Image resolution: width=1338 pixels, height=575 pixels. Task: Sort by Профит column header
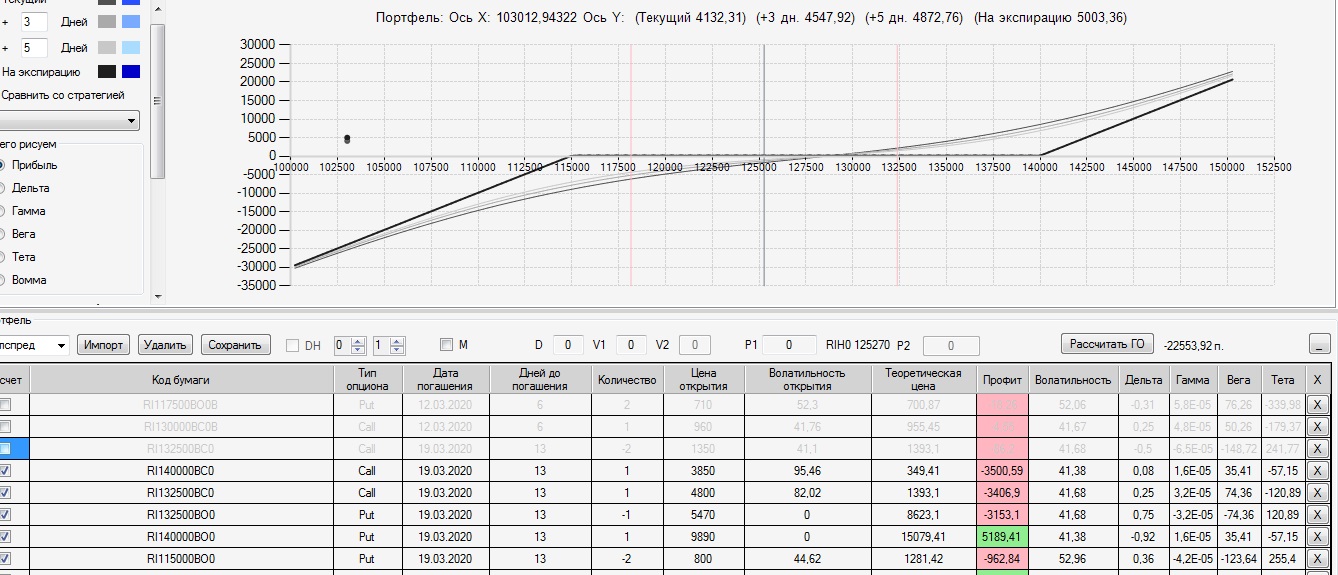(x=1002, y=380)
